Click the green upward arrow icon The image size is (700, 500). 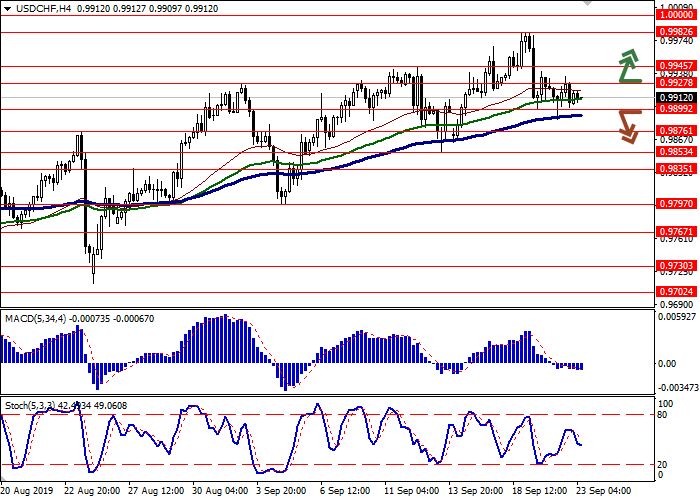click(628, 66)
